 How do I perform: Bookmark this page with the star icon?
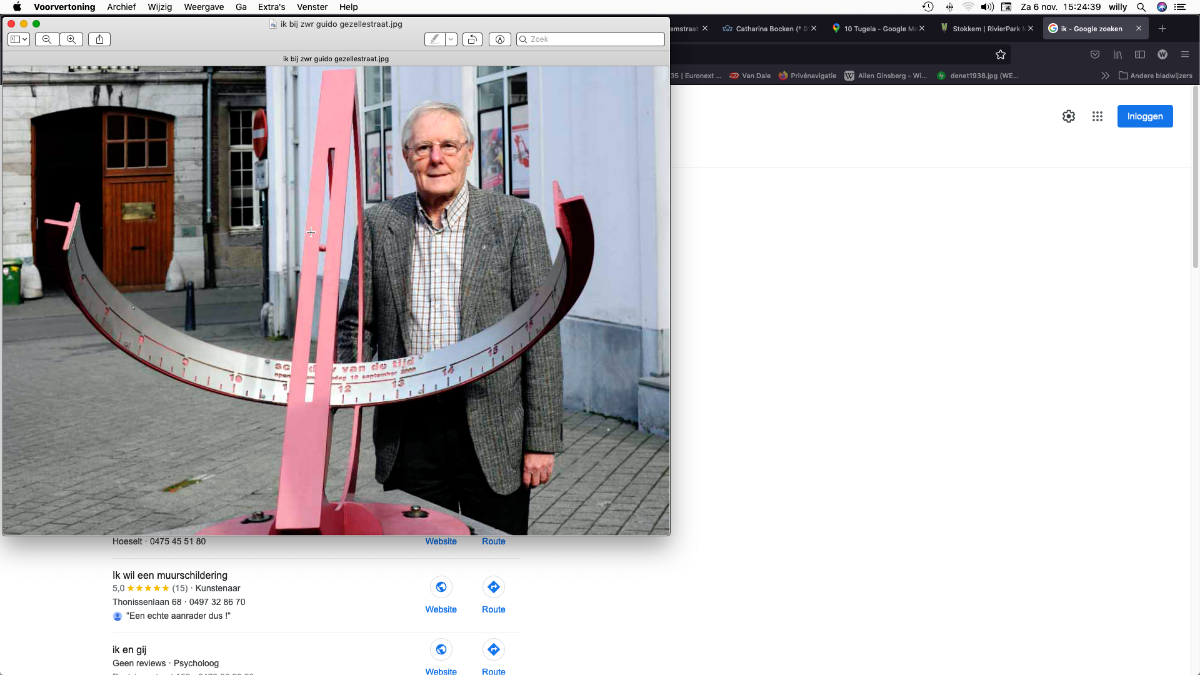1000,54
